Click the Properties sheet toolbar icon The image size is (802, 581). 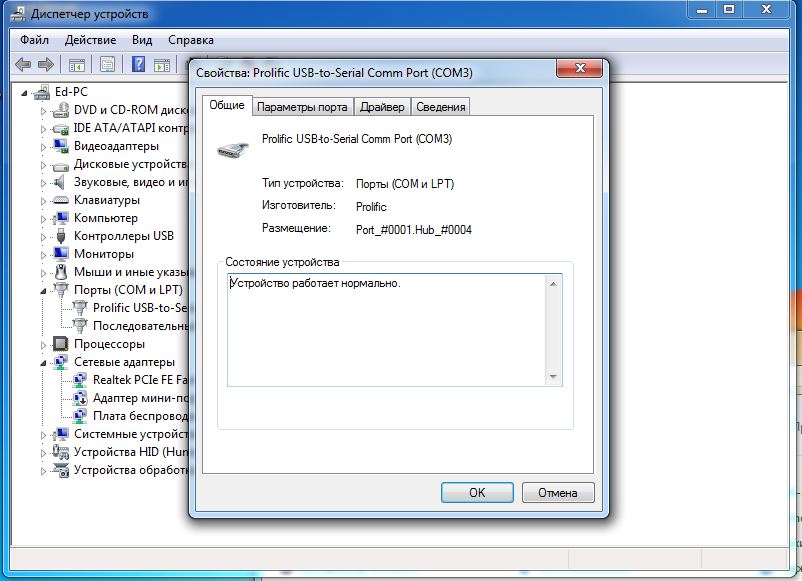tap(107, 65)
